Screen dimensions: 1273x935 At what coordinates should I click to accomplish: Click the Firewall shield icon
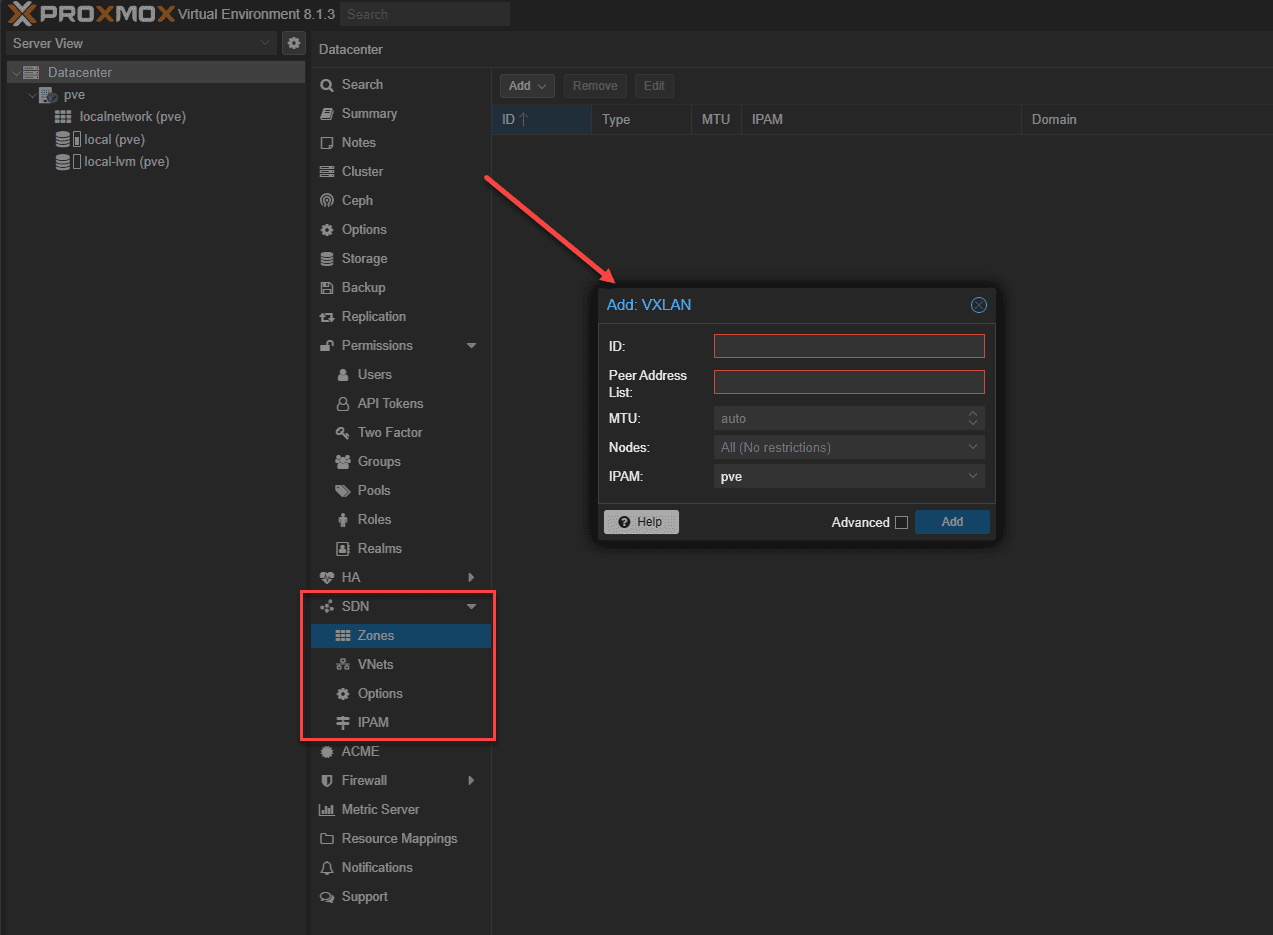pyautogui.click(x=327, y=781)
